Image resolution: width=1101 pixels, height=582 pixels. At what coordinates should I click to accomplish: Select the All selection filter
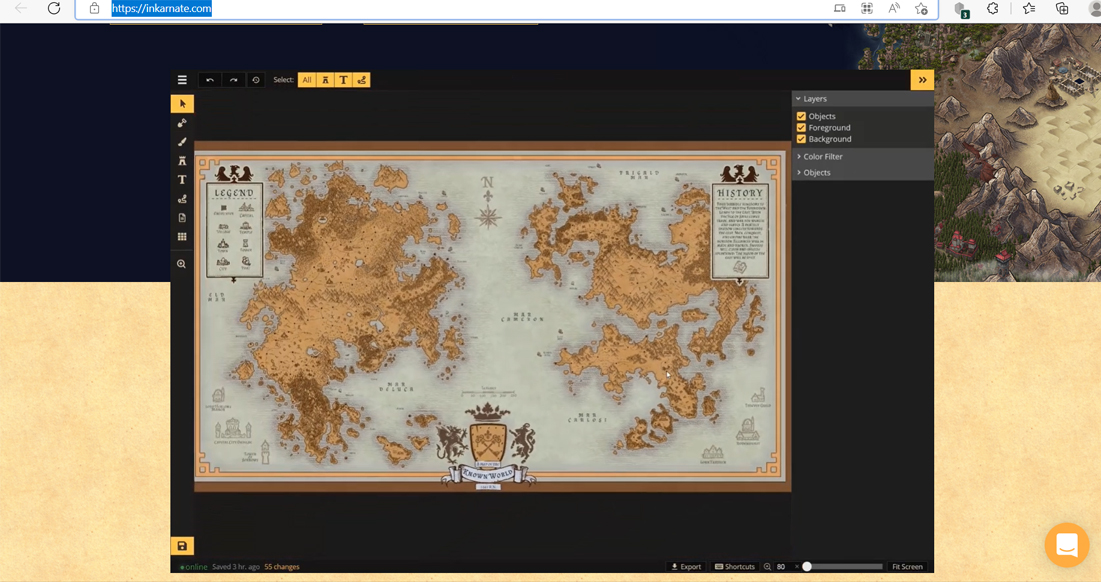307,79
